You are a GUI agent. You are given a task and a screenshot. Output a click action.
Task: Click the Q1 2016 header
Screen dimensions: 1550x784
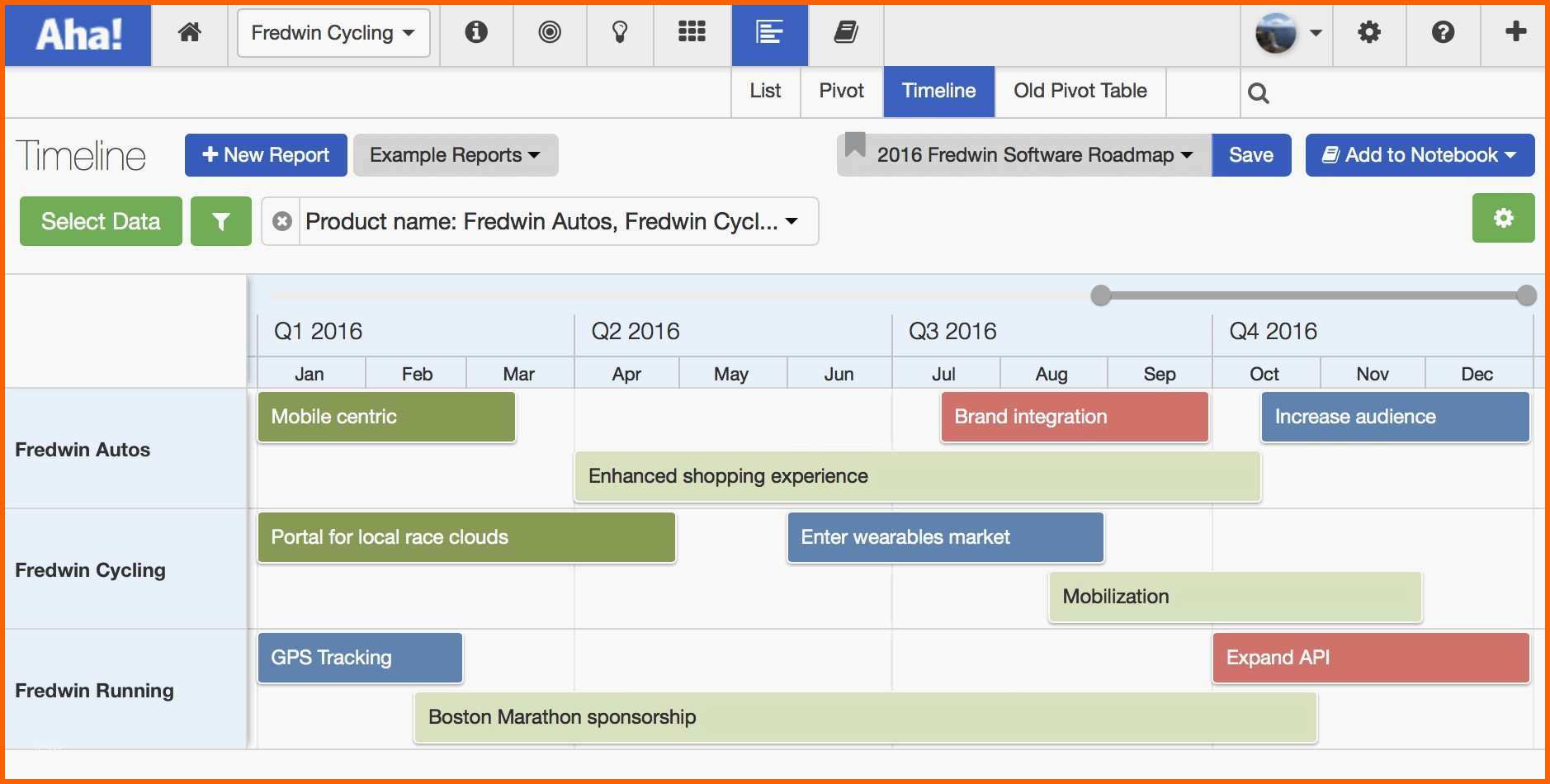318,332
